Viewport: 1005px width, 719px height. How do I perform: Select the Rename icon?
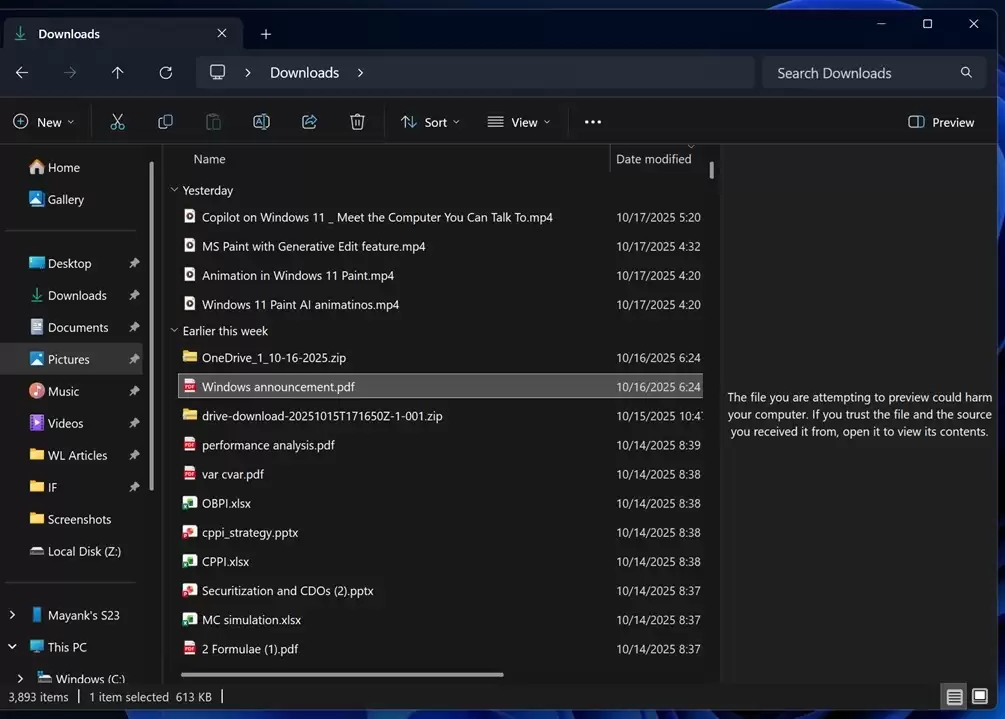[261, 121]
